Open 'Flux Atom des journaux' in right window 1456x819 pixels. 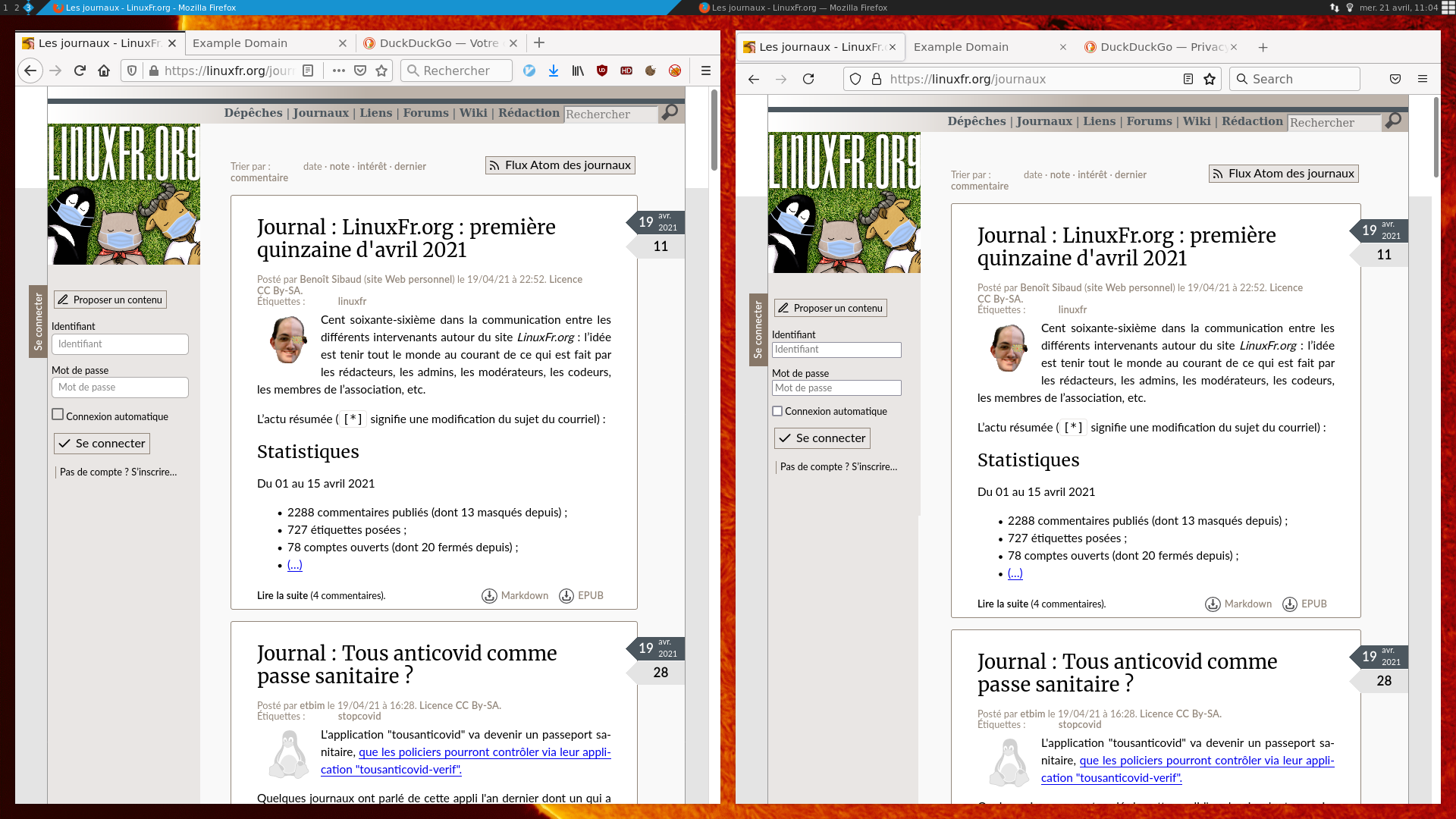coord(1284,174)
